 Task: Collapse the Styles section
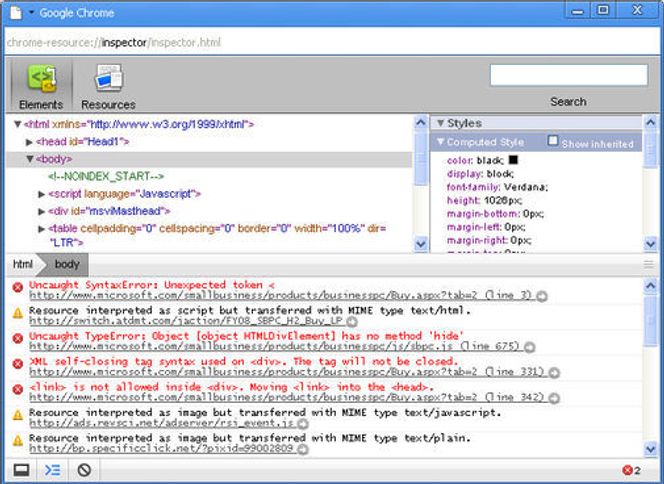440,123
